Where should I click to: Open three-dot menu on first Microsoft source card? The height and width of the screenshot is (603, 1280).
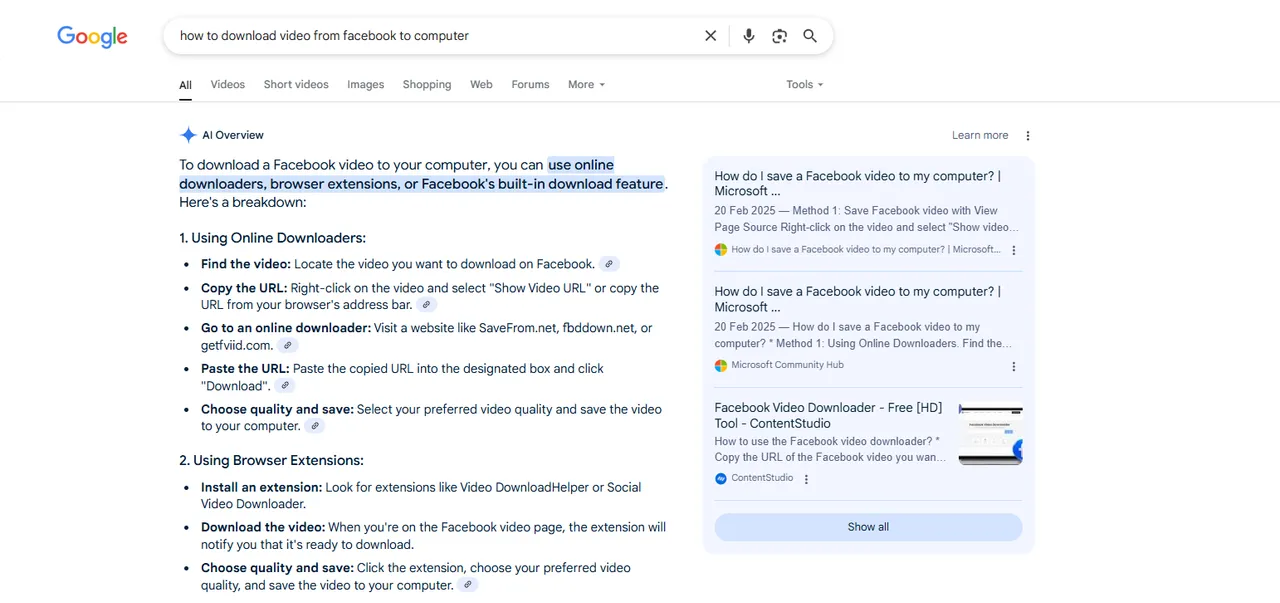[1014, 250]
